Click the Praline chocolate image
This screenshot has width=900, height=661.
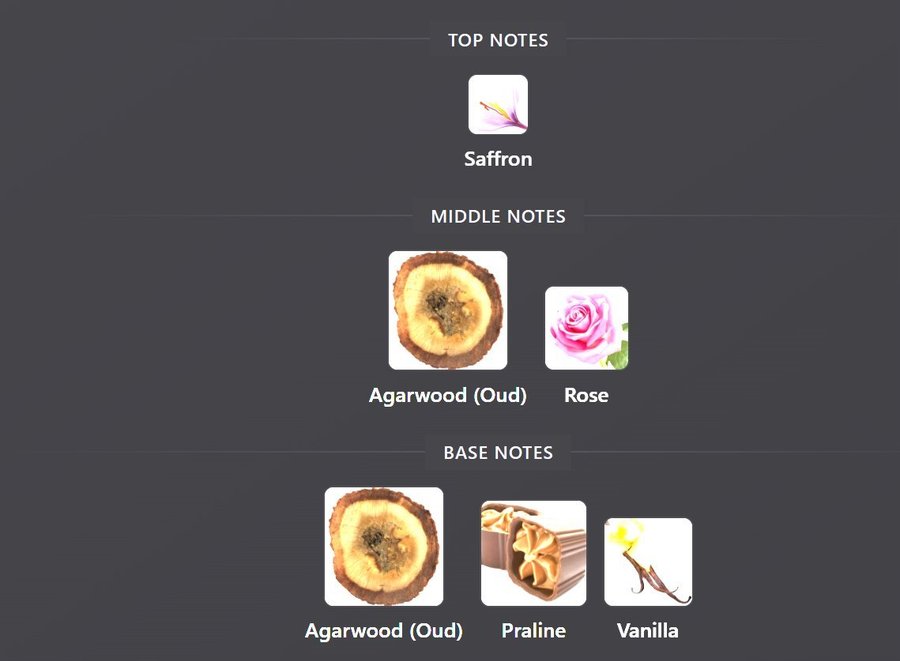533,553
